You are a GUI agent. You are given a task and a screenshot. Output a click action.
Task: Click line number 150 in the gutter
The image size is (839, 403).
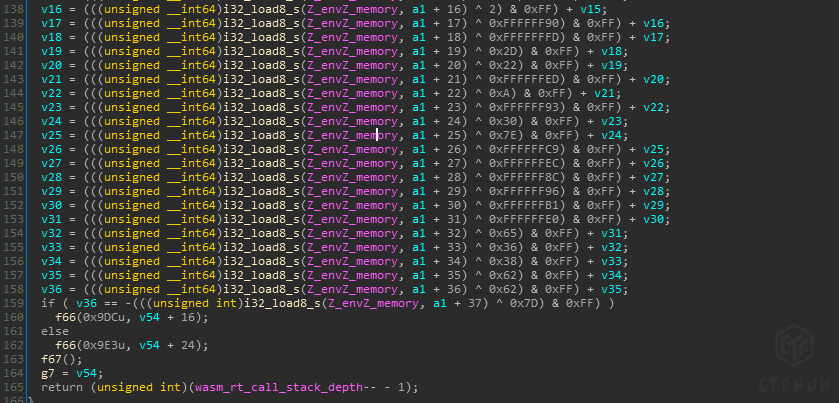click(15, 177)
